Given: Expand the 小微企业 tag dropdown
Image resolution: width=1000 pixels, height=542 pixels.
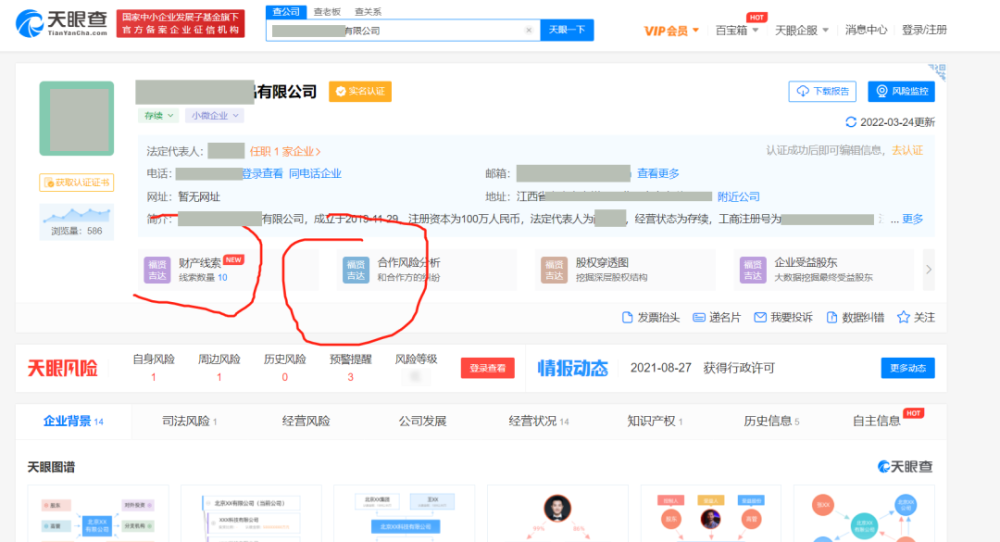Looking at the screenshot, I should [x=215, y=115].
